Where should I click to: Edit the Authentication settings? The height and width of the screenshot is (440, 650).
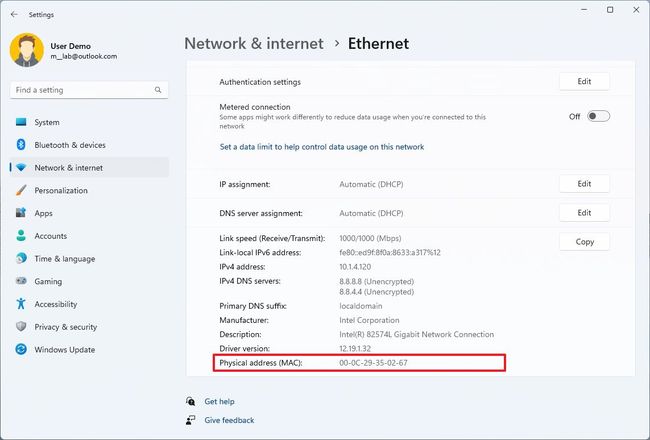click(x=584, y=82)
